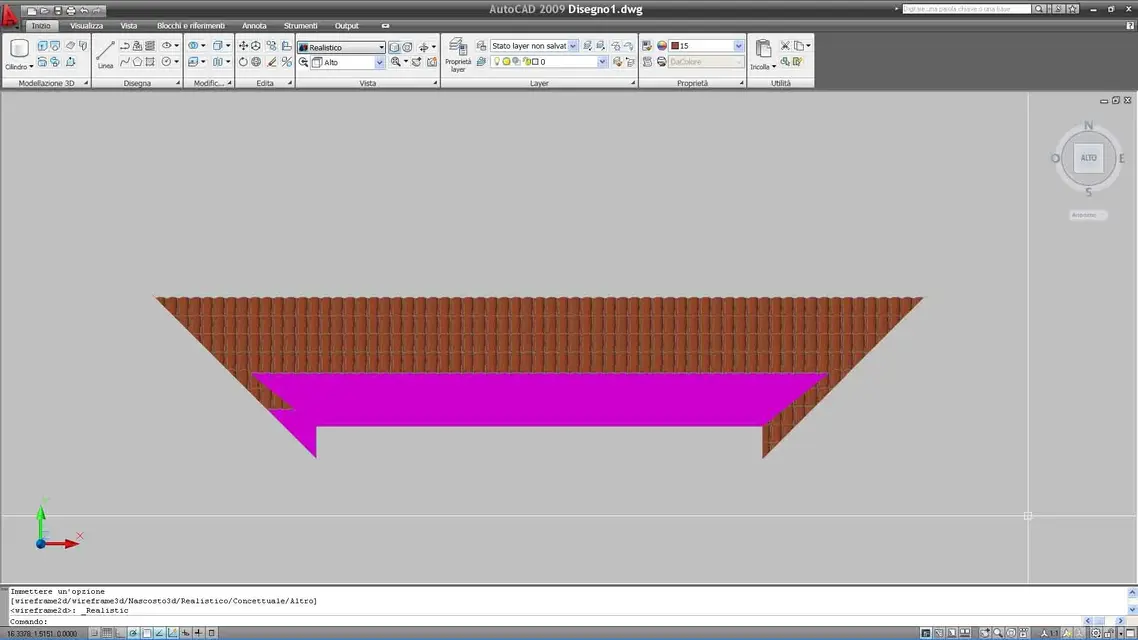Click the S compass direction on ViewCube
This screenshot has width=1138, height=640.
1088,192
